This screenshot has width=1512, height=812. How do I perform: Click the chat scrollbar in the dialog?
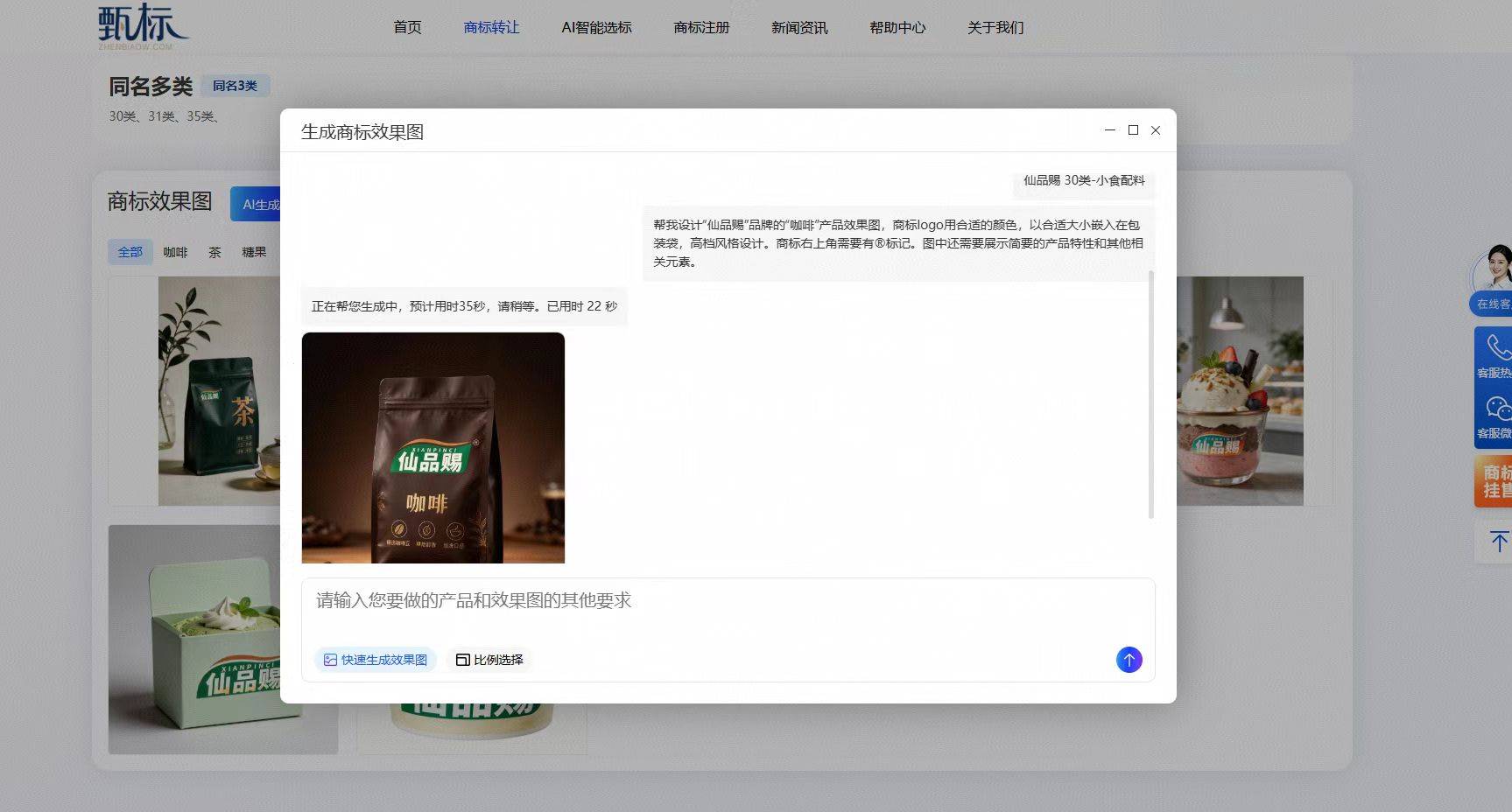(x=1150, y=394)
